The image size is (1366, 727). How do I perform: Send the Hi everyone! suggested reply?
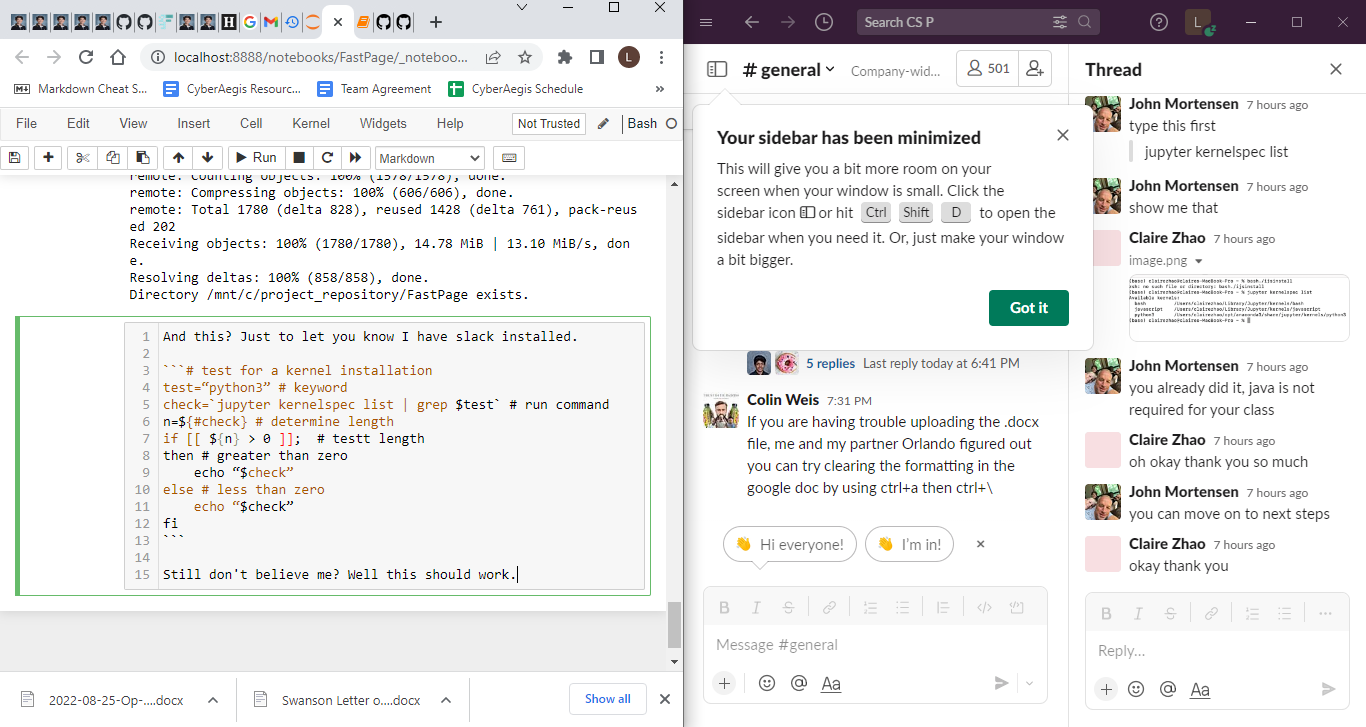[x=790, y=544]
